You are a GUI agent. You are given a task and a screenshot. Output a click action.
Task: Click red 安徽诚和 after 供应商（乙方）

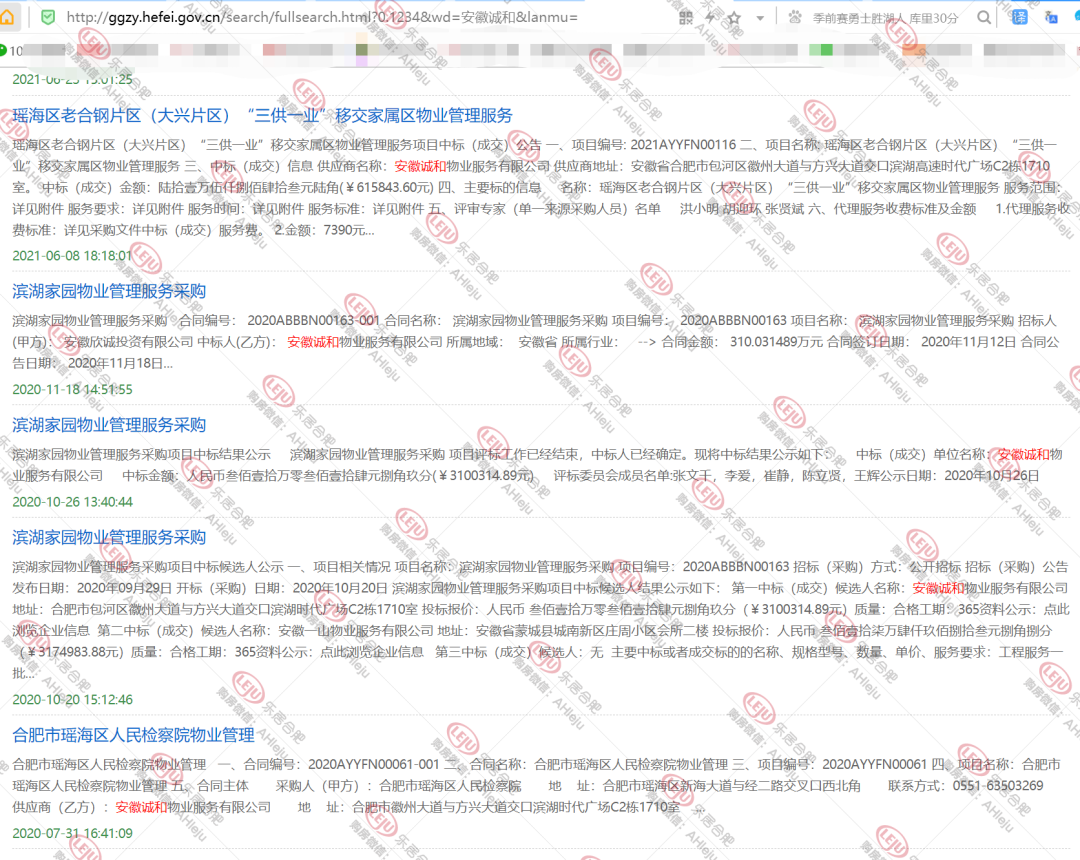pos(141,806)
